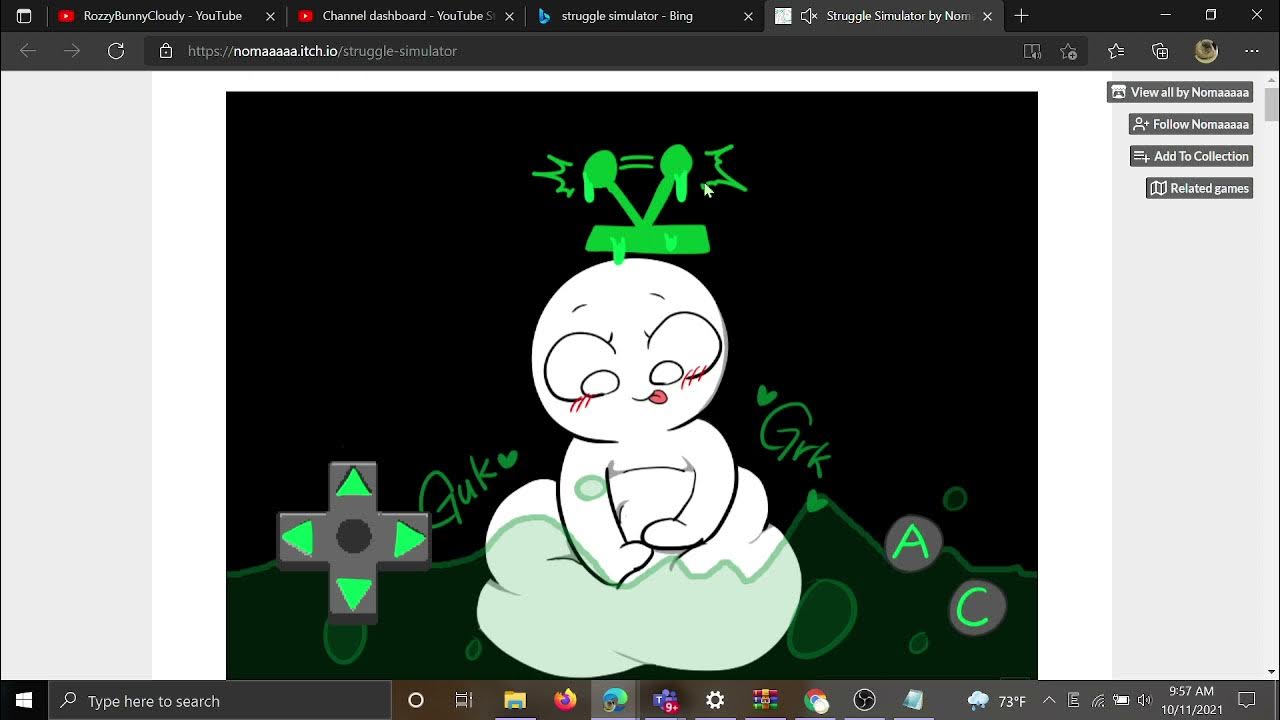Open Microsoft Teams taskbar icon

point(665,701)
